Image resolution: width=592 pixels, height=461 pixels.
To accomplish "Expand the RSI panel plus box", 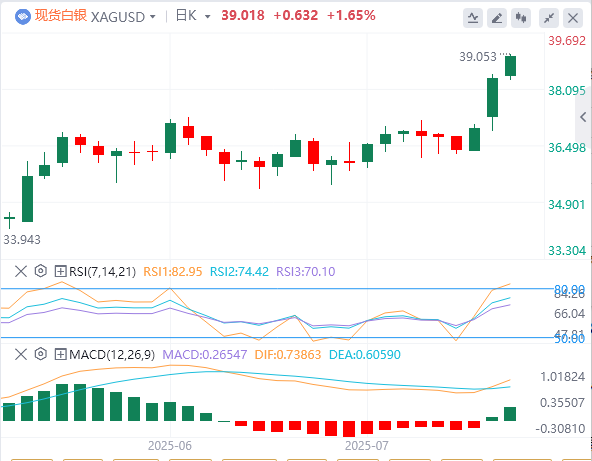I will click(x=60, y=271).
